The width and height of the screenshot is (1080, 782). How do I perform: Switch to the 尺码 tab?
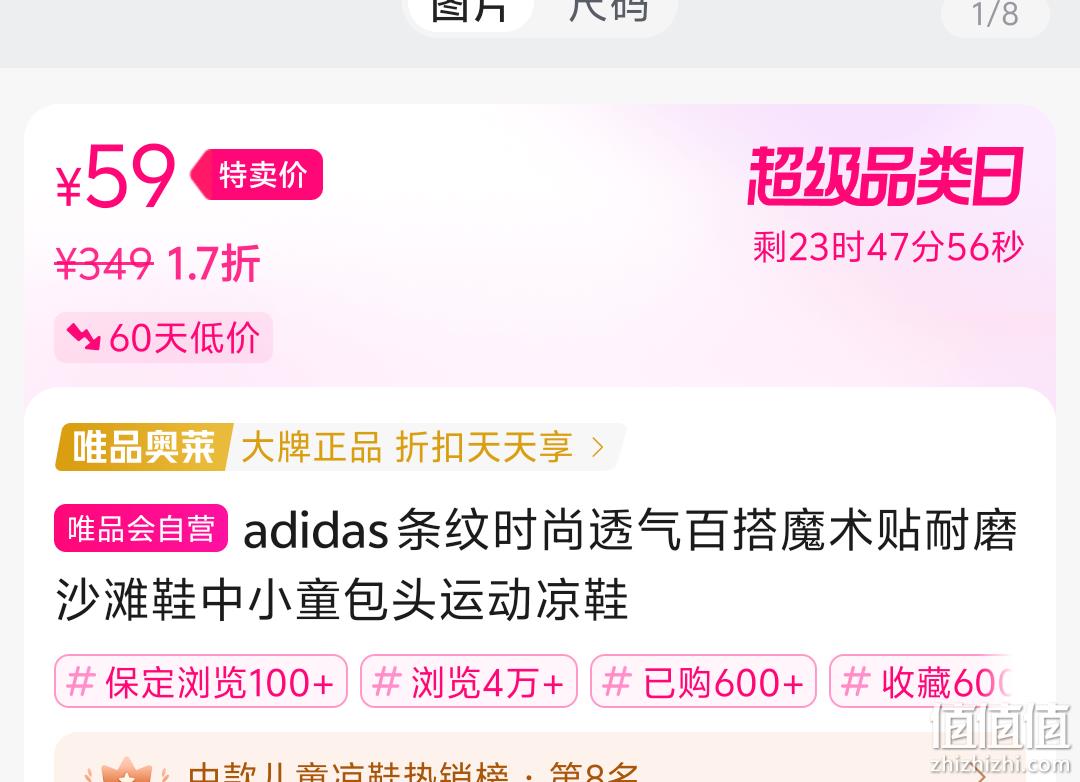coord(608,10)
